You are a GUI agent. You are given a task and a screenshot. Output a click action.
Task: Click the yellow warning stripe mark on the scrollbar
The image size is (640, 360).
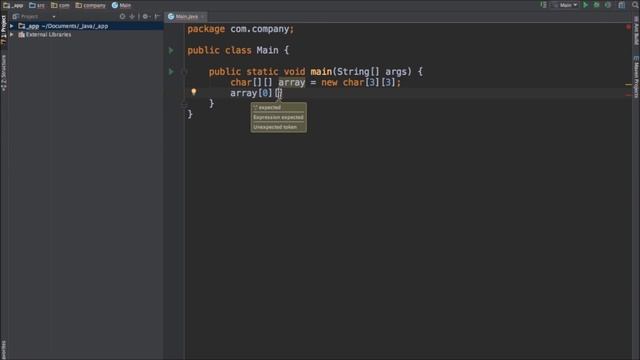point(628,84)
